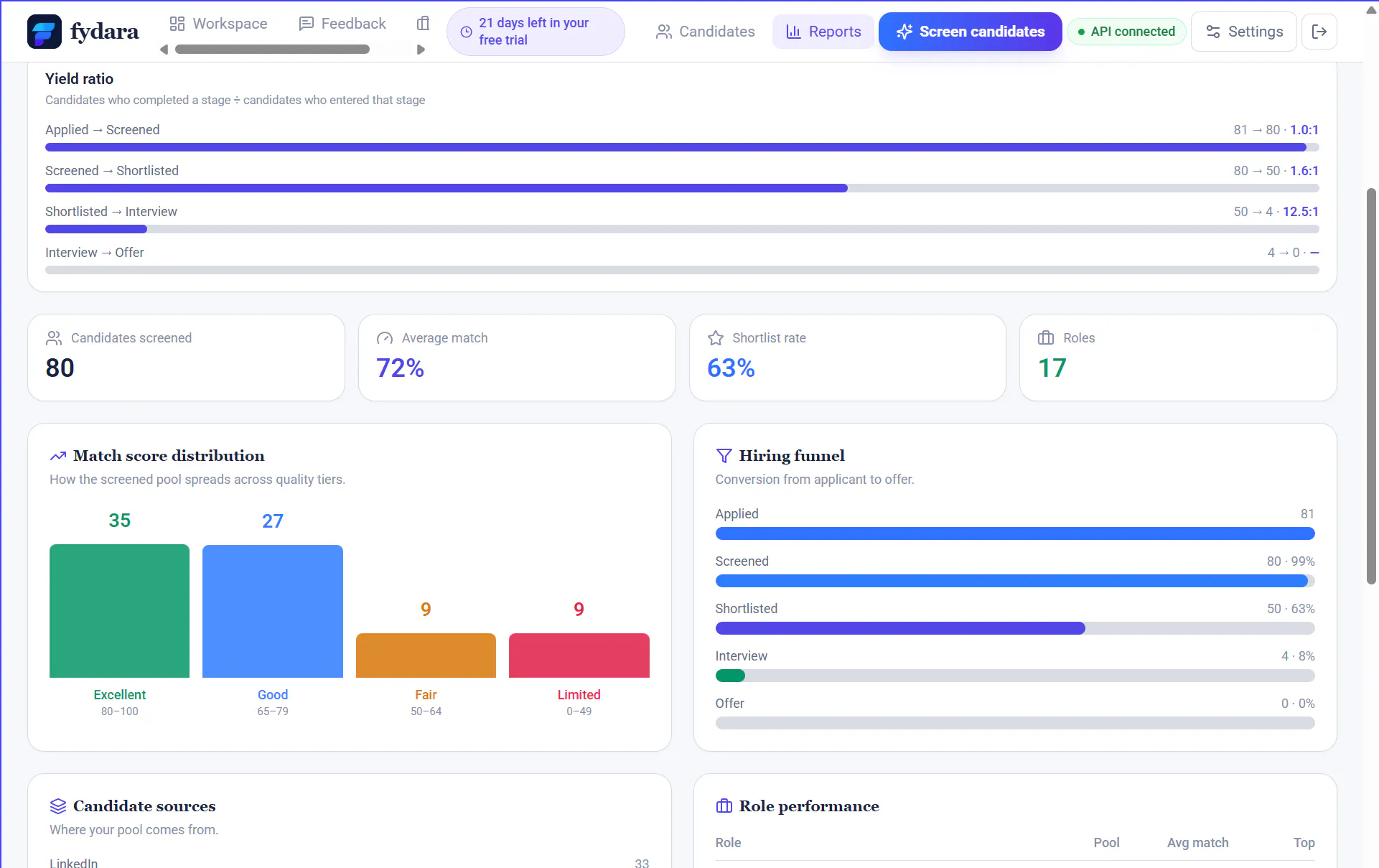
Task: Open the Reports tab
Action: [x=823, y=32]
